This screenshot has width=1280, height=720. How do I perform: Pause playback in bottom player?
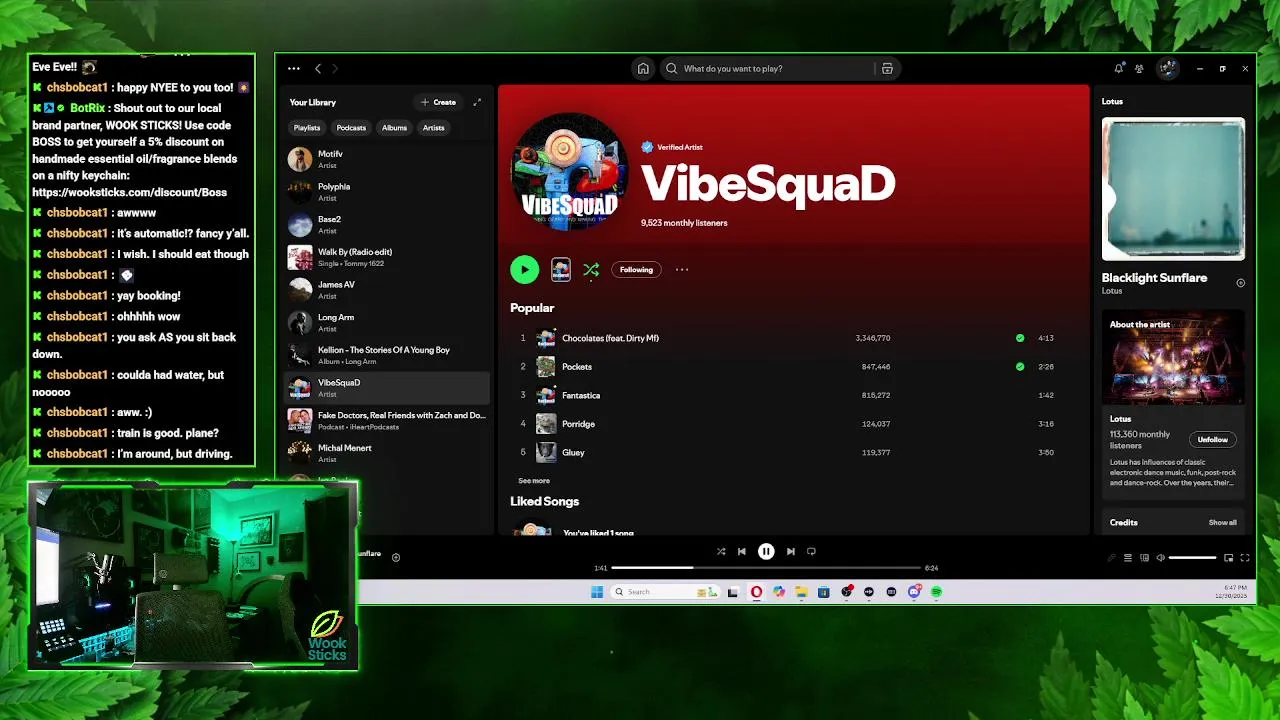click(x=766, y=551)
